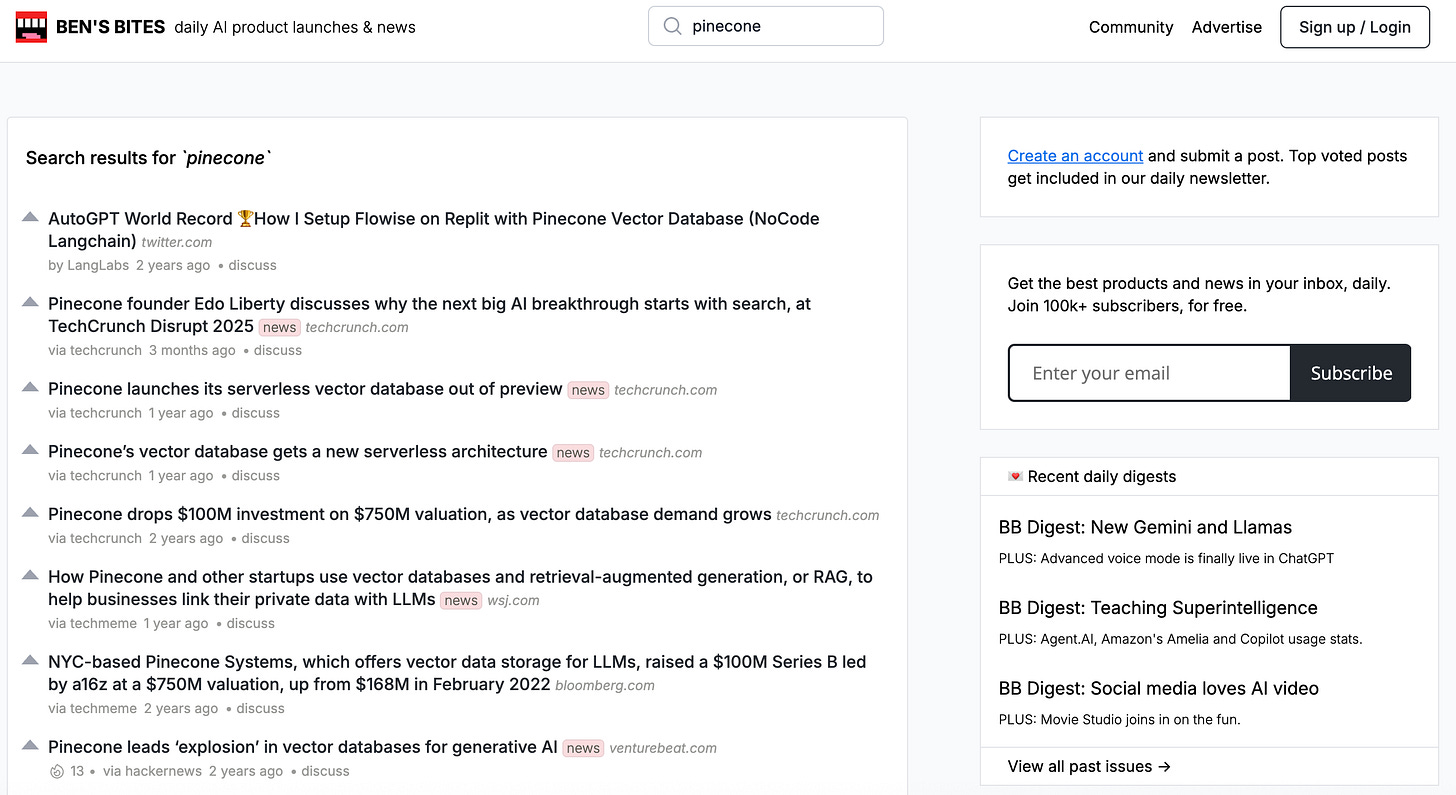Click the twitter.com source label
This screenshot has width=1456, height=795.
pos(177,242)
